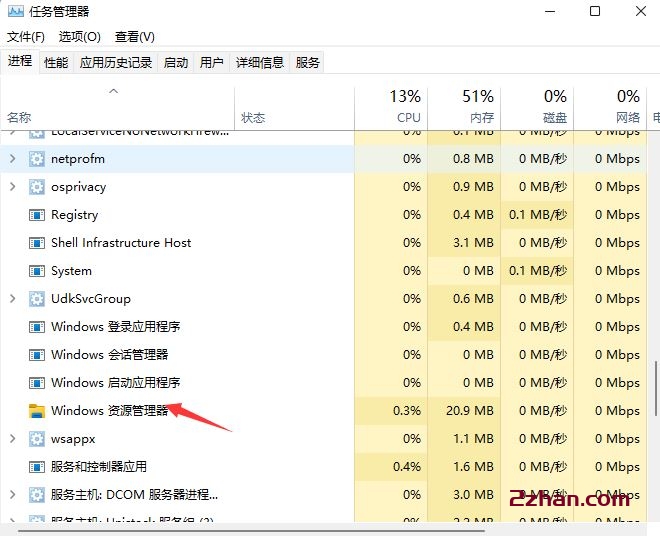660x536 pixels.
Task: Select the System process name
Action: pos(71,271)
